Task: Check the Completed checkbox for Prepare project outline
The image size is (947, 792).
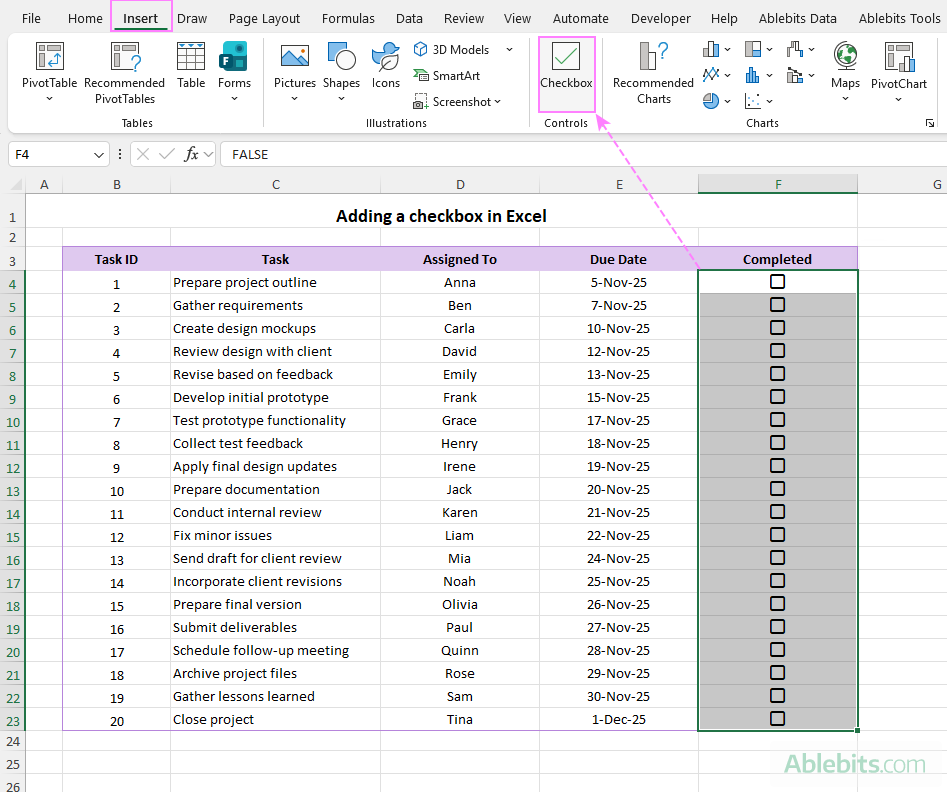Action: tap(777, 281)
